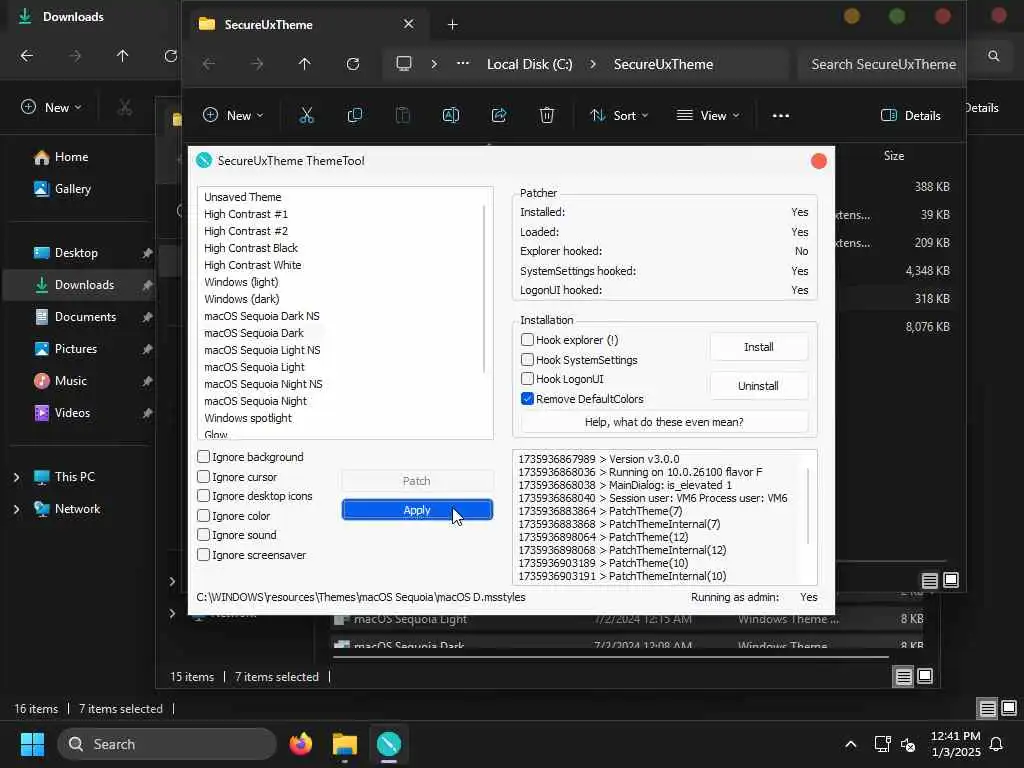Click the taskbar Search box

(x=167, y=744)
